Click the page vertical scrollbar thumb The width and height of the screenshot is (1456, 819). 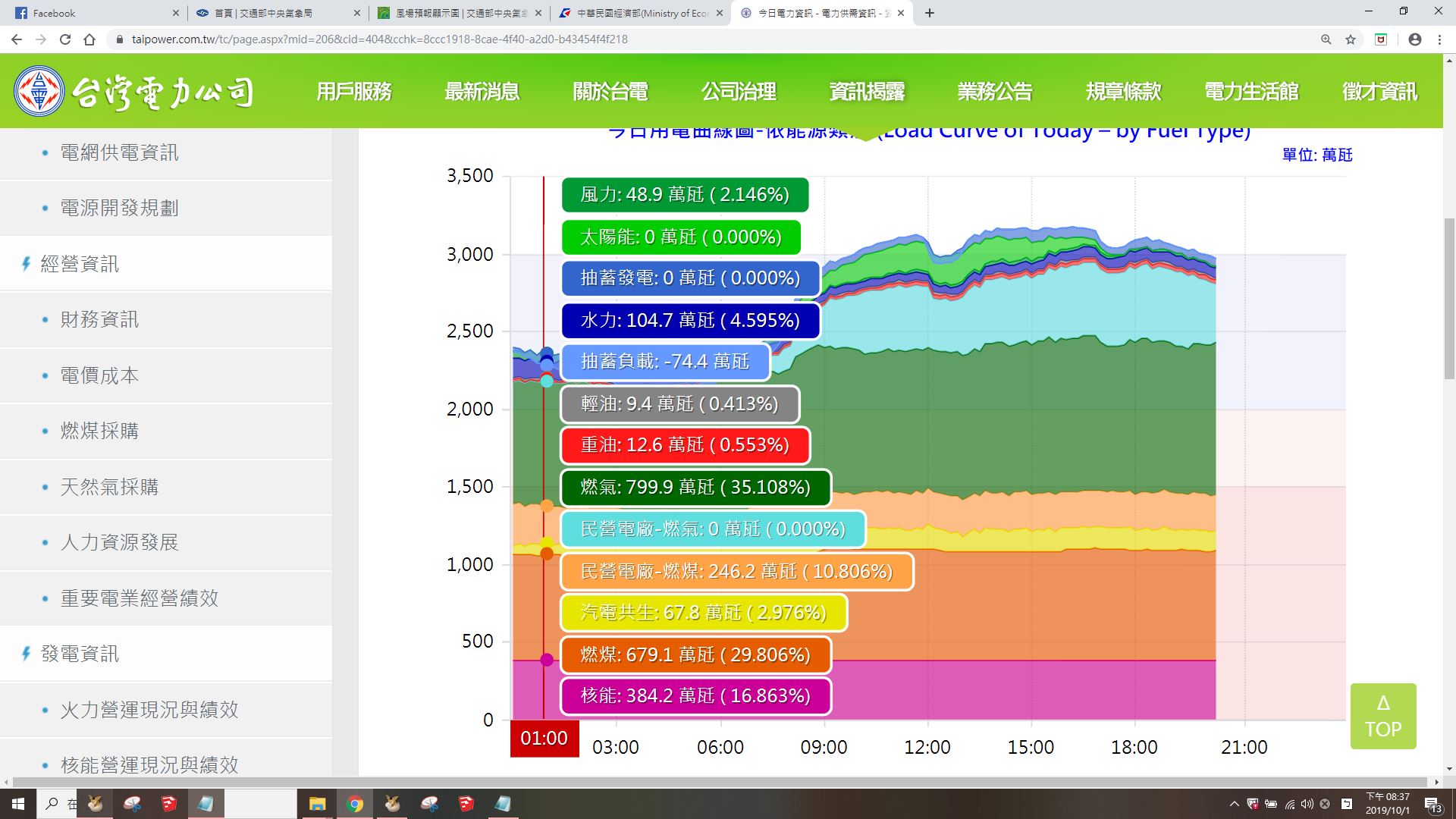(x=1449, y=299)
